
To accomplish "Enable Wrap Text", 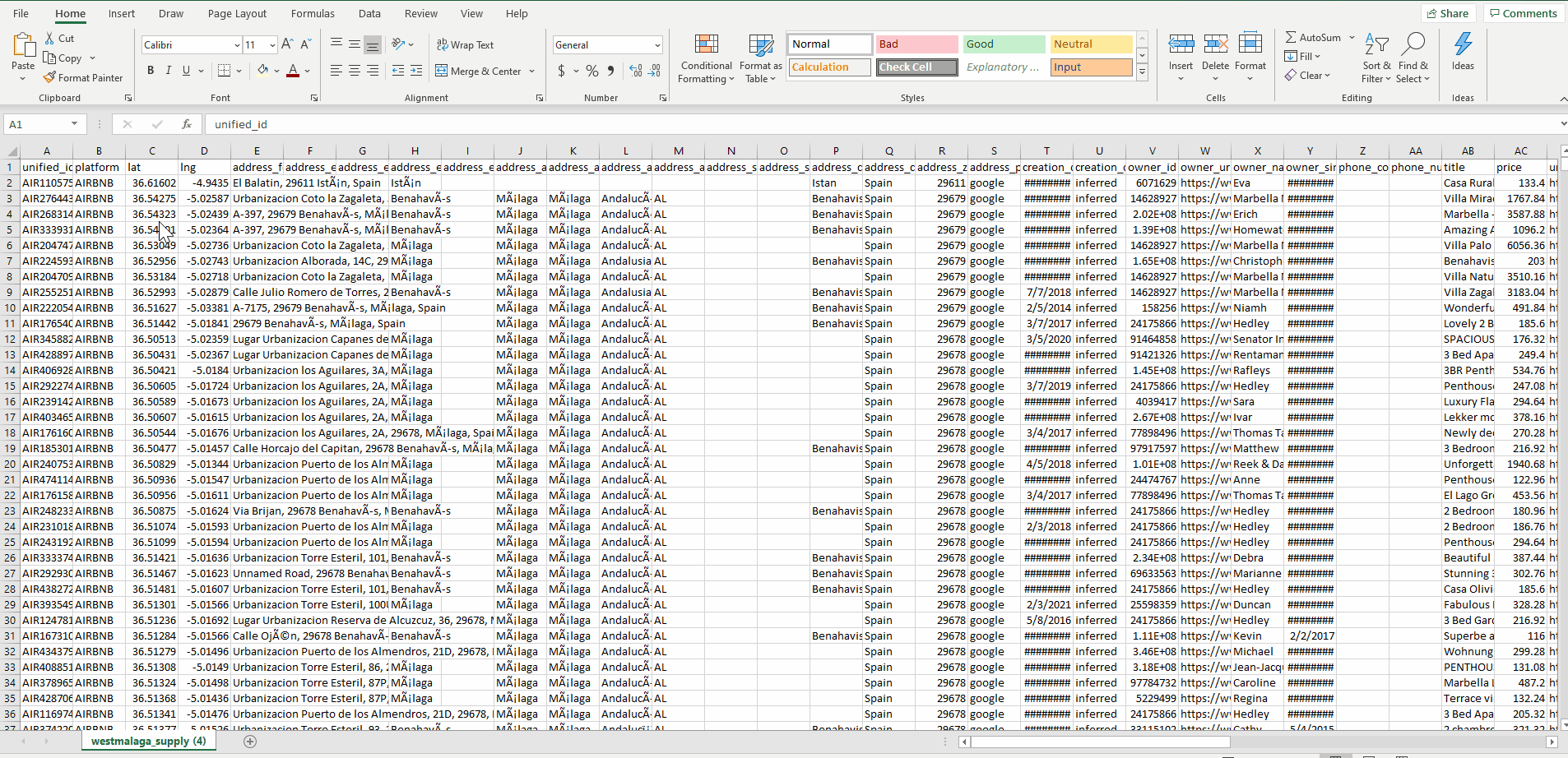I will tap(465, 45).
